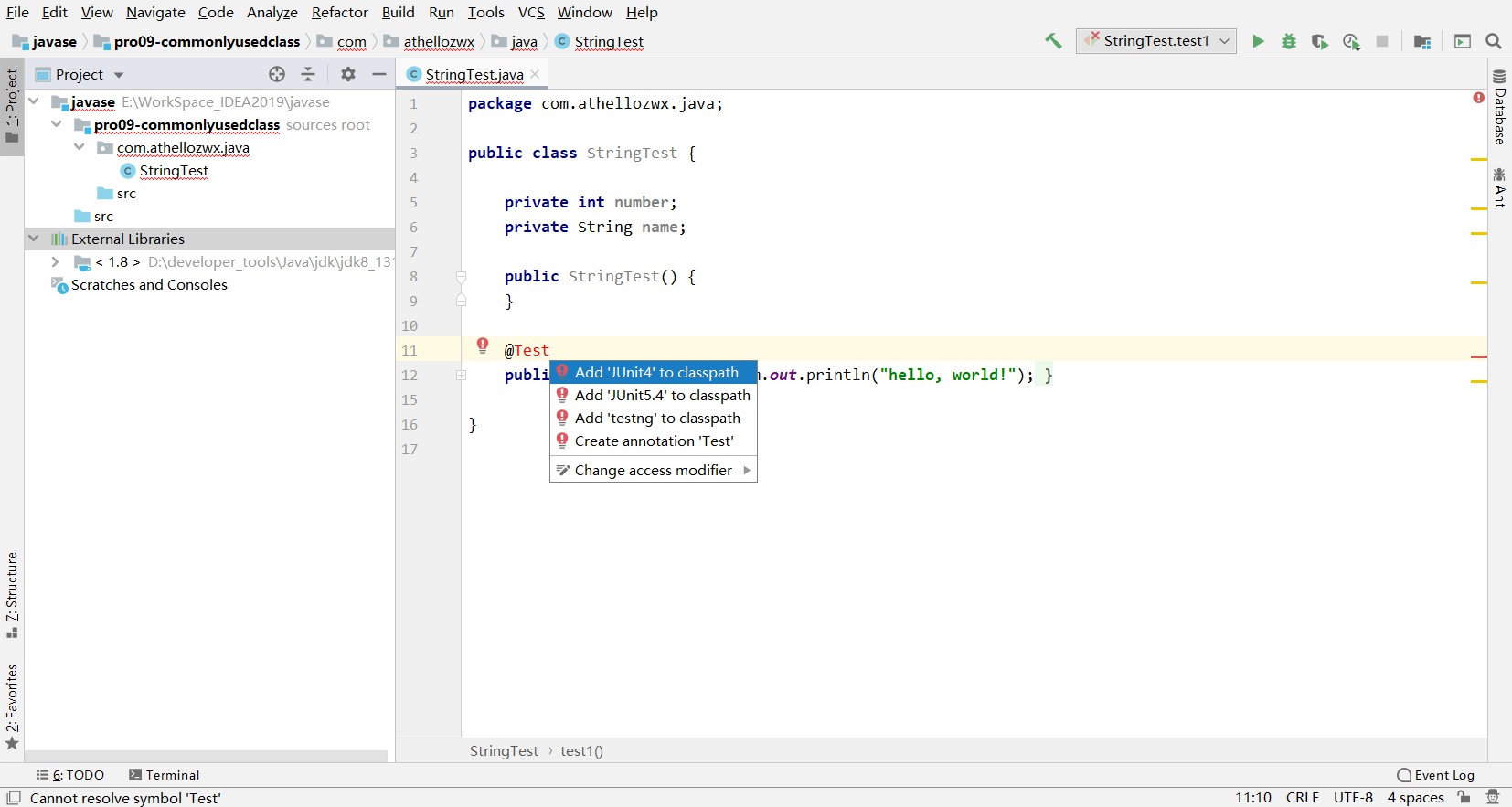Click red error bulb on line 11
Viewport: 1512px width, 807px height.
click(x=483, y=345)
